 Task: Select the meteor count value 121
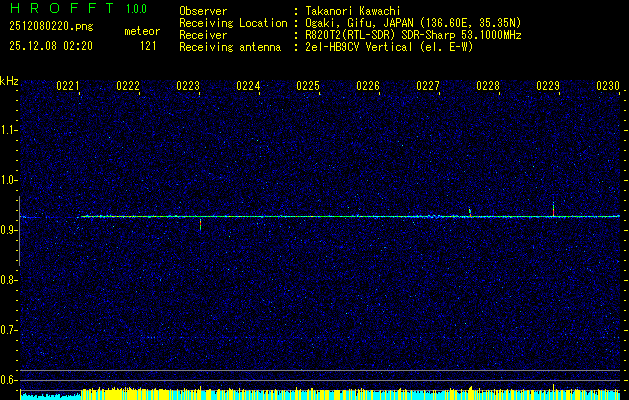point(148,45)
